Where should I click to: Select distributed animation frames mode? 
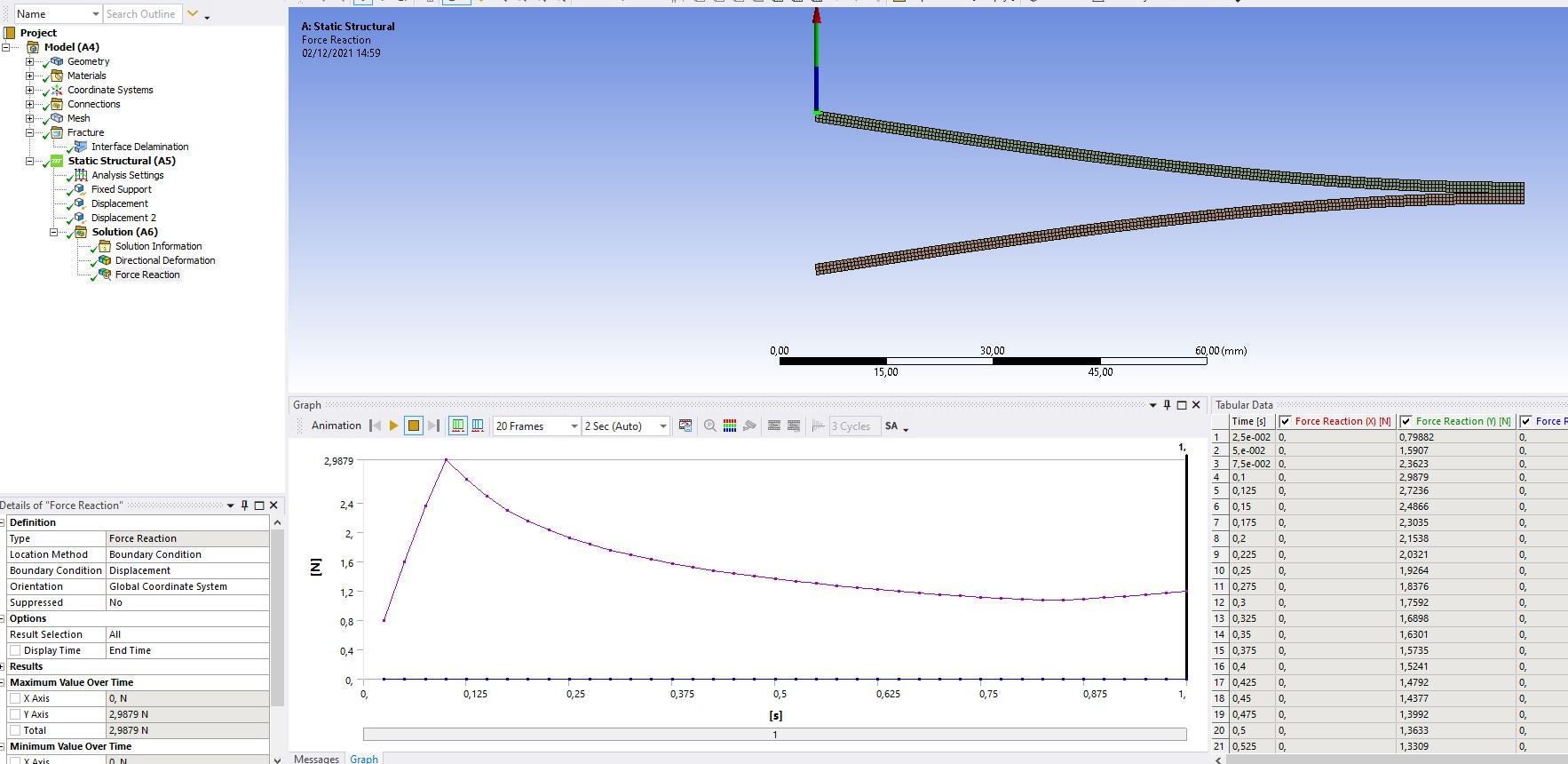(458, 426)
